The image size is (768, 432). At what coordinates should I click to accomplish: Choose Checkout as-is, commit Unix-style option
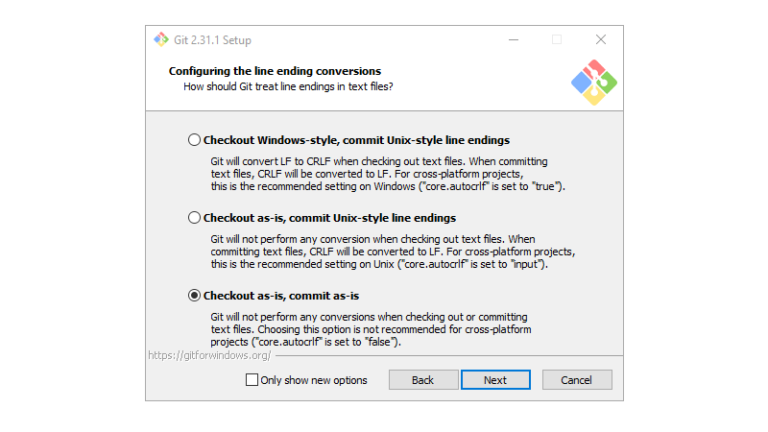point(194,217)
